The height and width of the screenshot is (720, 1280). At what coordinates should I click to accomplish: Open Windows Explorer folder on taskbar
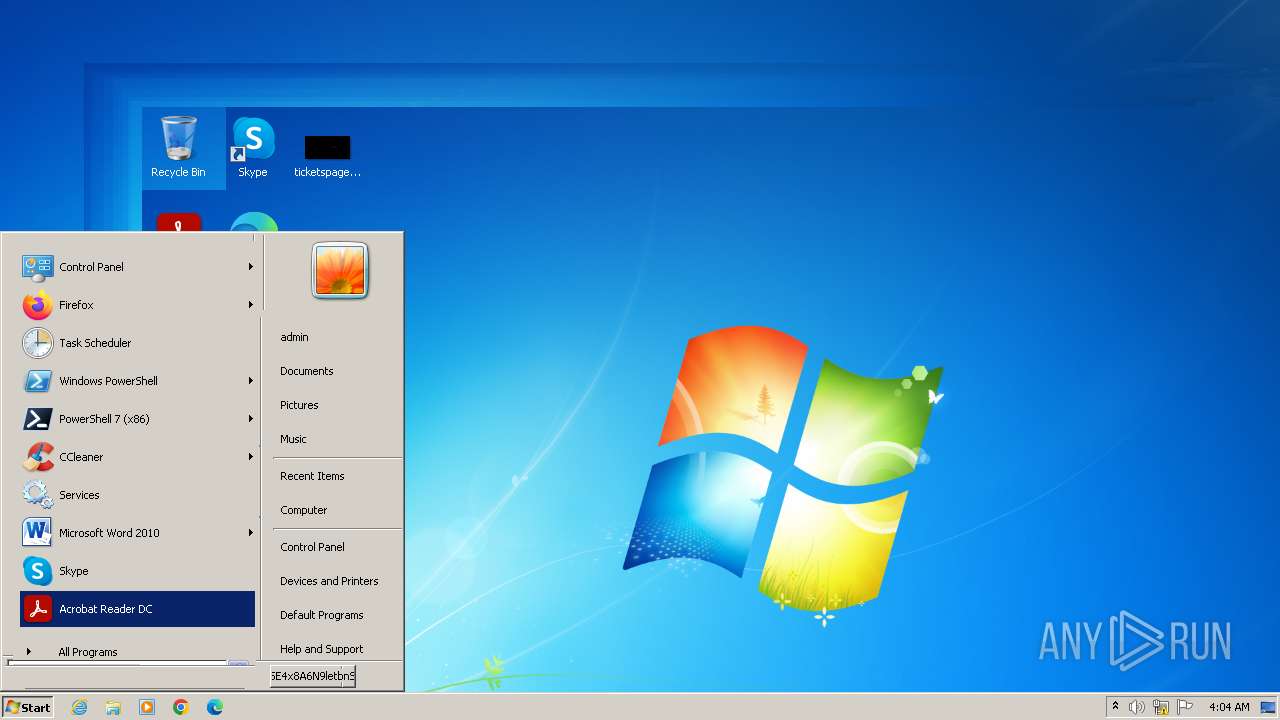point(113,707)
